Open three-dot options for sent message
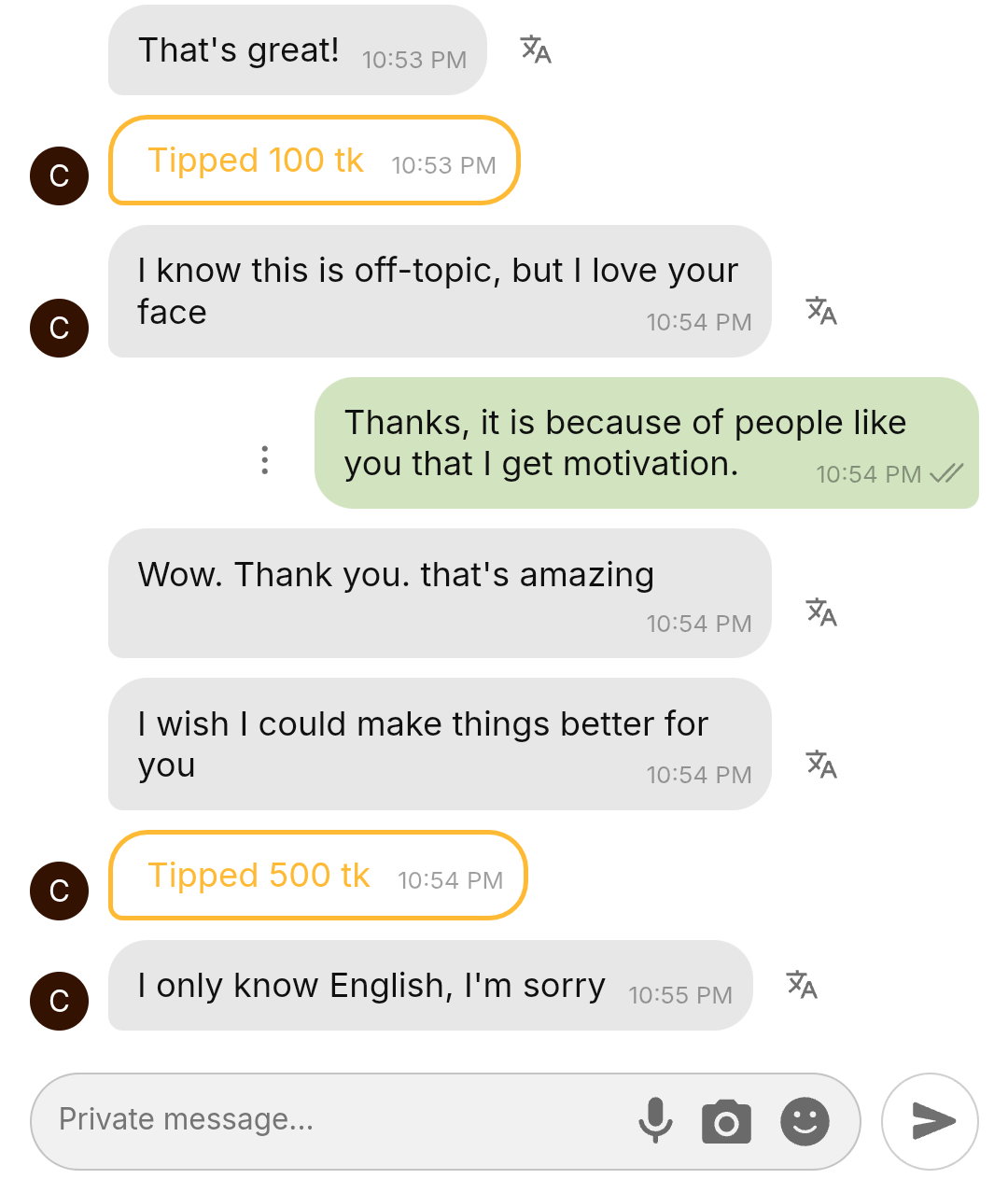Viewport: 1008px width, 1179px height. click(265, 460)
